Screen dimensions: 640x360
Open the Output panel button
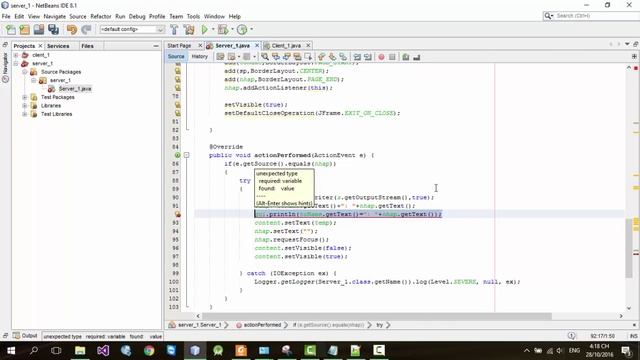coord(25,336)
